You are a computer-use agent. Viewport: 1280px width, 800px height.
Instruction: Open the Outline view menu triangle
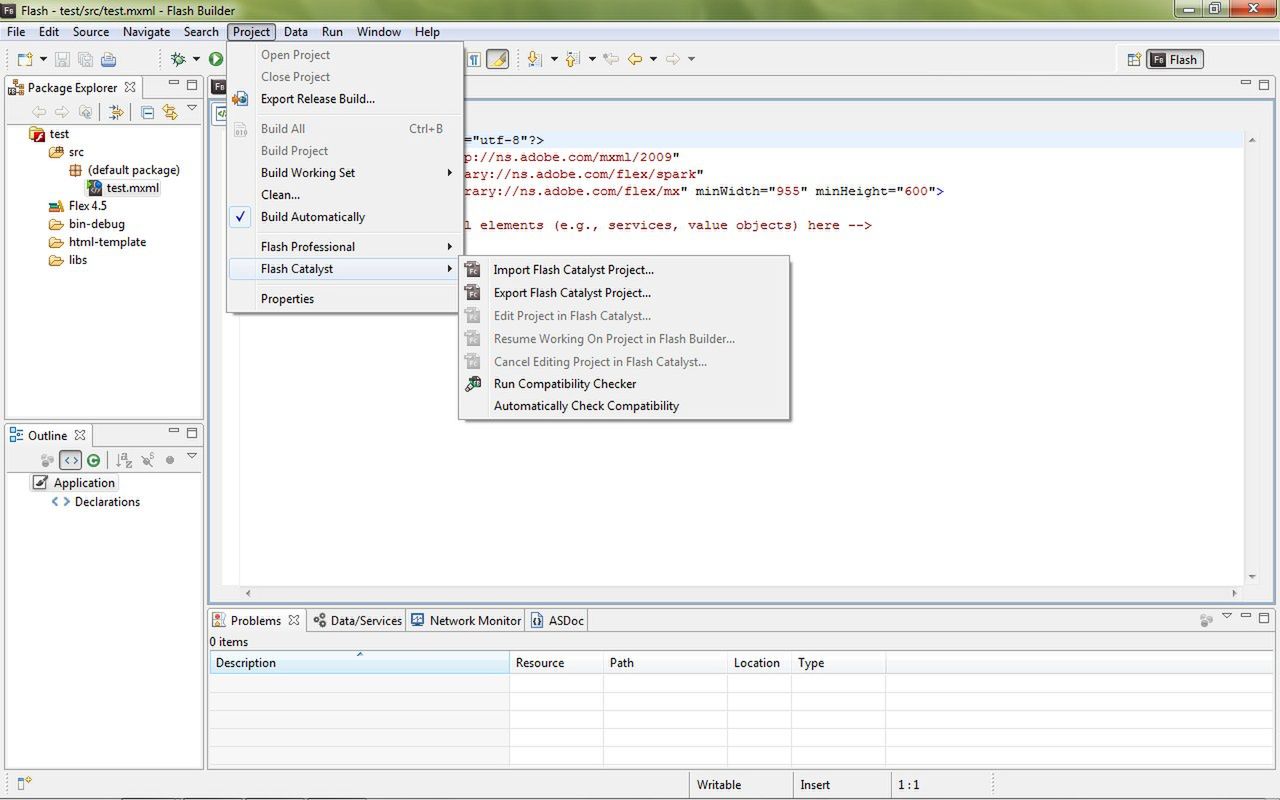192,457
